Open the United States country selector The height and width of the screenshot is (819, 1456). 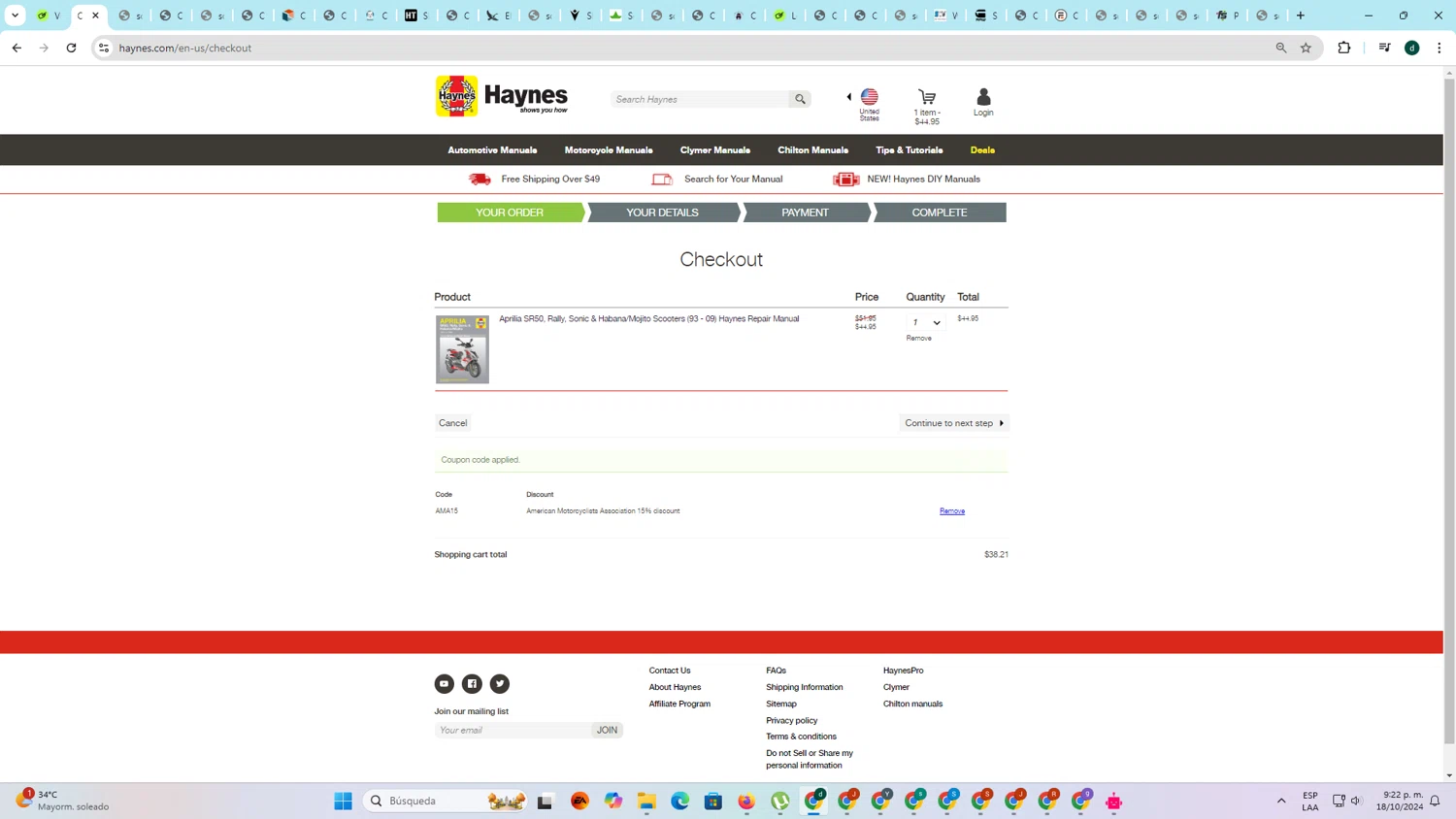pos(869,104)
